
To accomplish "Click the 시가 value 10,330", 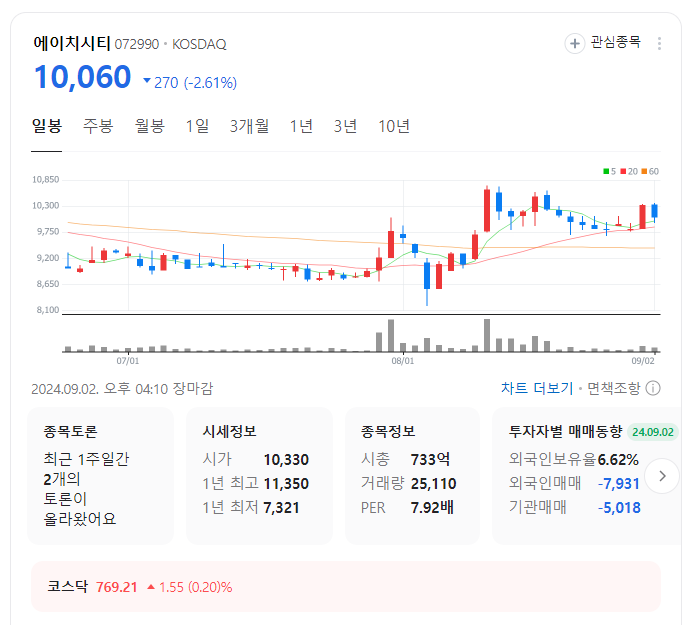I will coord(286,460).
